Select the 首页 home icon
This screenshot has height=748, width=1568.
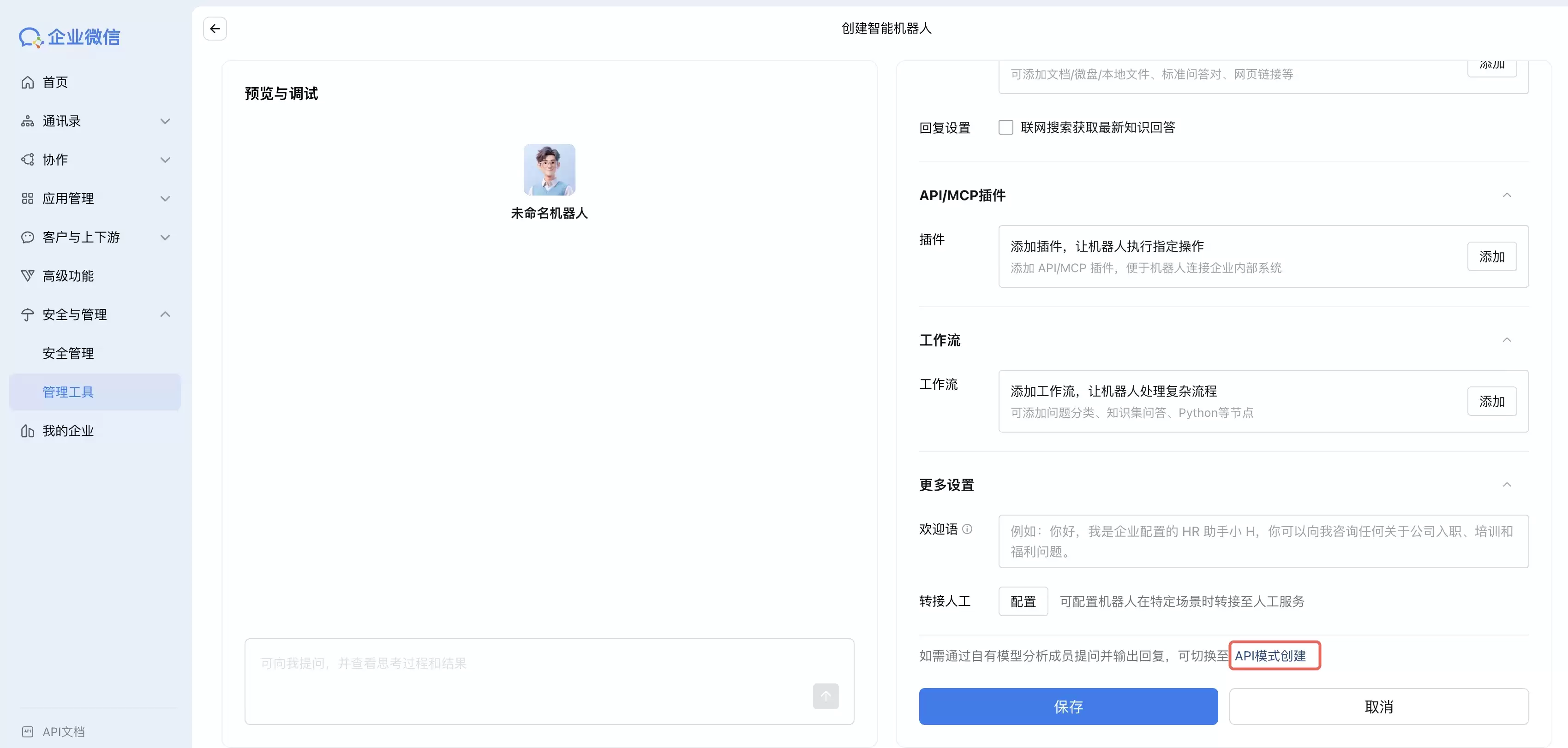(27, 82)
